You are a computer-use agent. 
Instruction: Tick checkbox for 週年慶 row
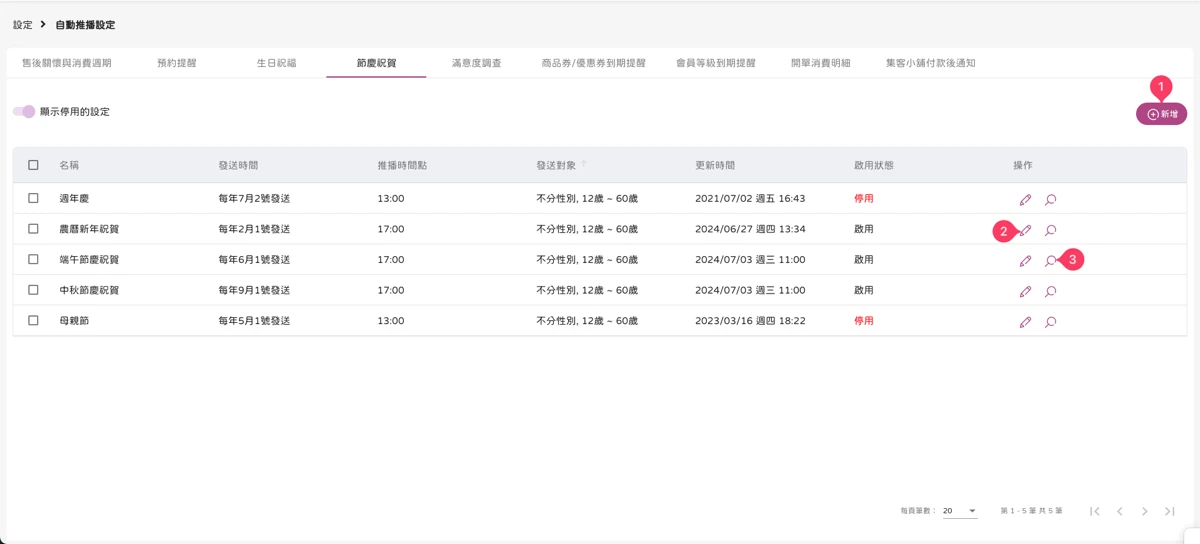click(33, 198)
